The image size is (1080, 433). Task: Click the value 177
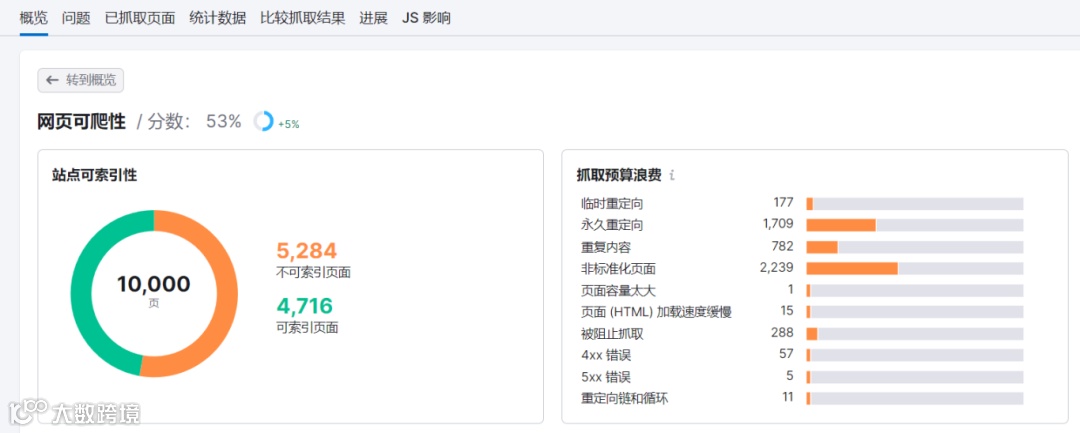(784, 203)
